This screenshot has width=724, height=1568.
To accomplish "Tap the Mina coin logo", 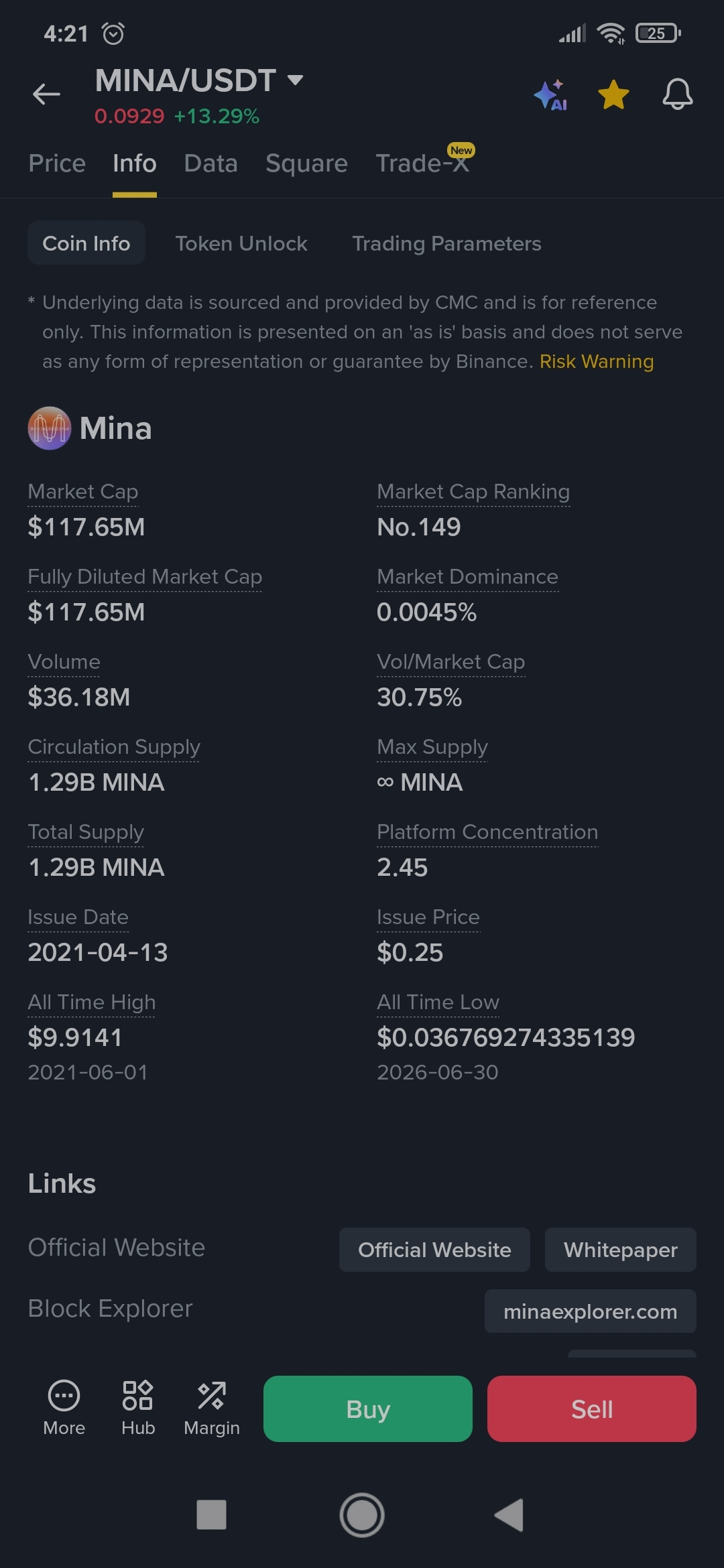I will [x=49, y=428].
